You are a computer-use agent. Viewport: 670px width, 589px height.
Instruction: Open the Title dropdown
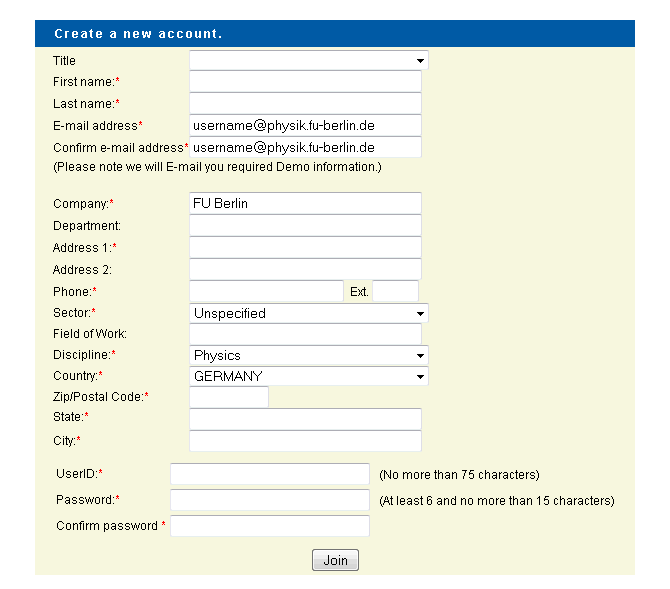[x=308, y=61]
